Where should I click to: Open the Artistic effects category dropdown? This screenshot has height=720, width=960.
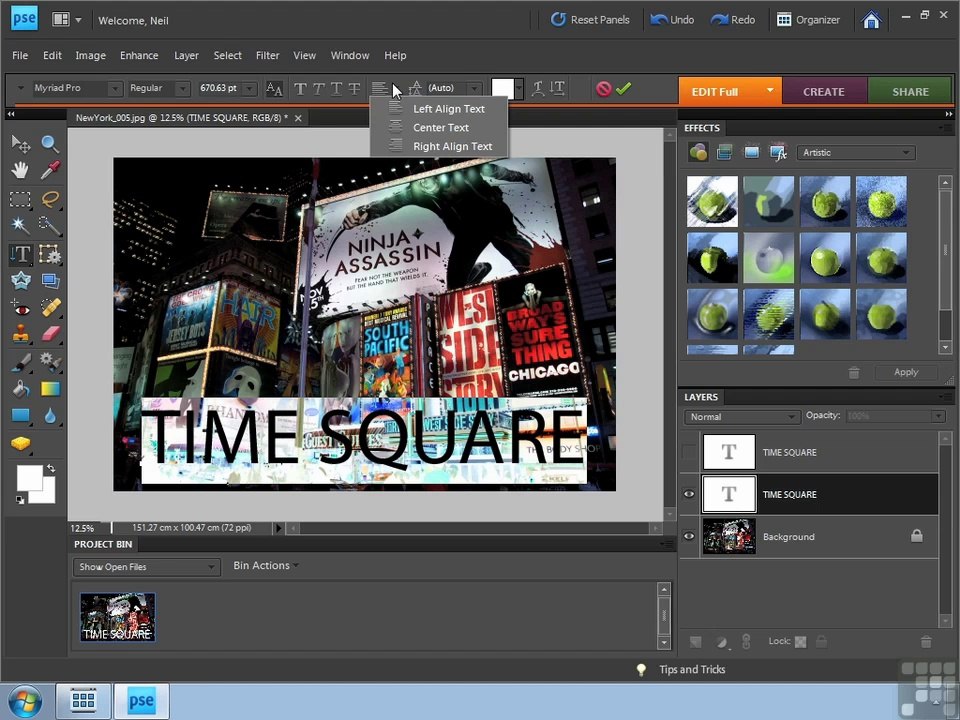[x=856, y=152]
